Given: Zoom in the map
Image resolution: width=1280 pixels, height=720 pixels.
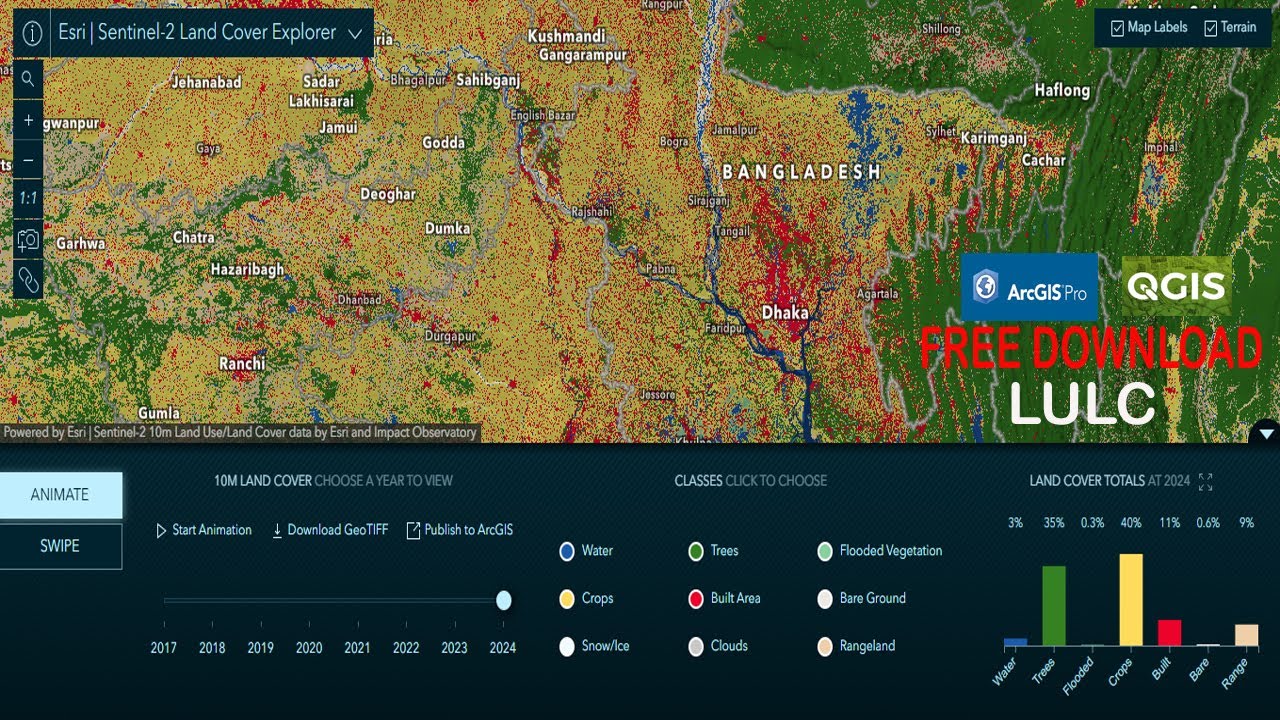Looking at the screenshot, I should 28,120.
